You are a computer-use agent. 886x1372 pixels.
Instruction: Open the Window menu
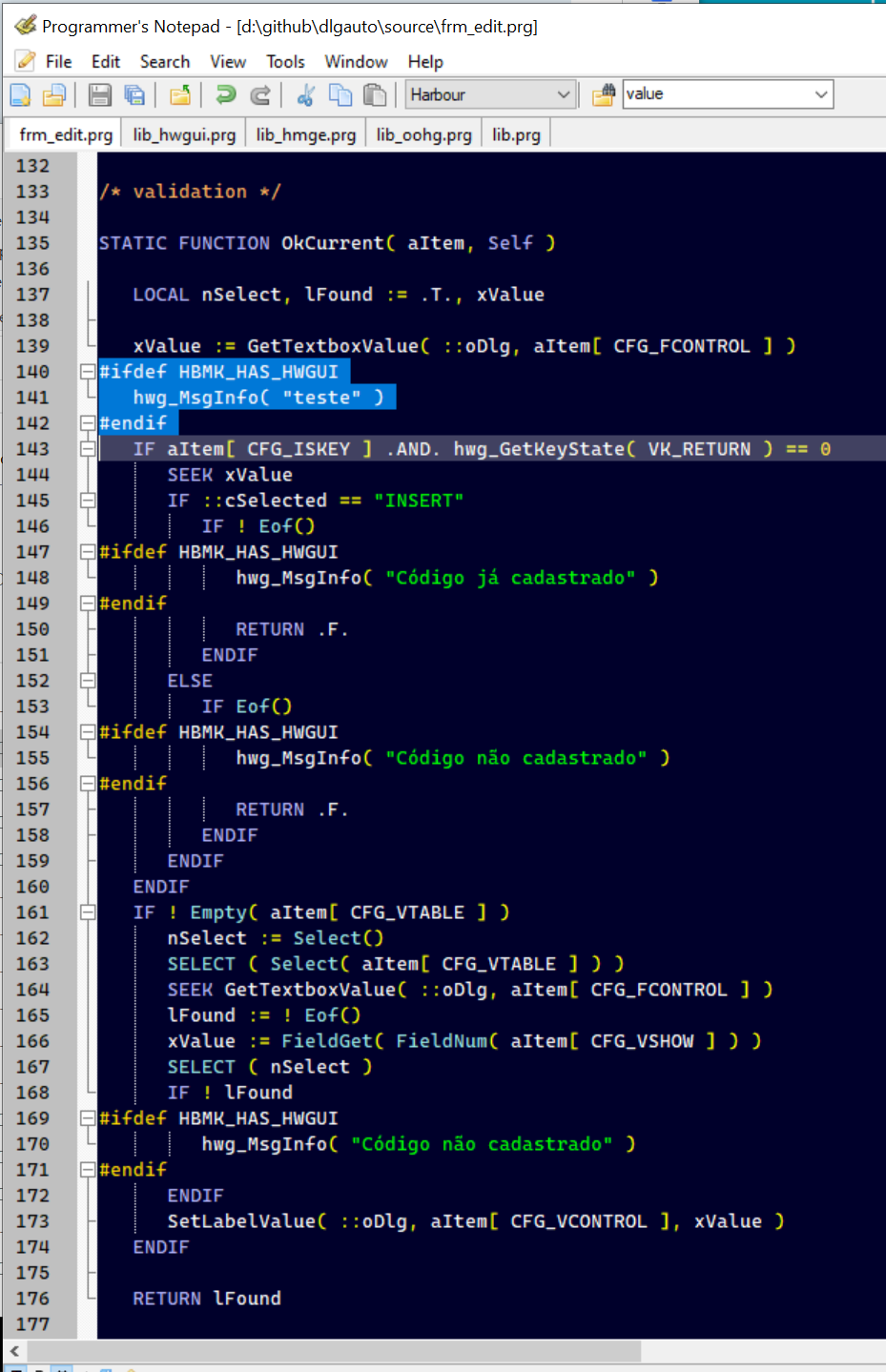(x=356, y=61)
